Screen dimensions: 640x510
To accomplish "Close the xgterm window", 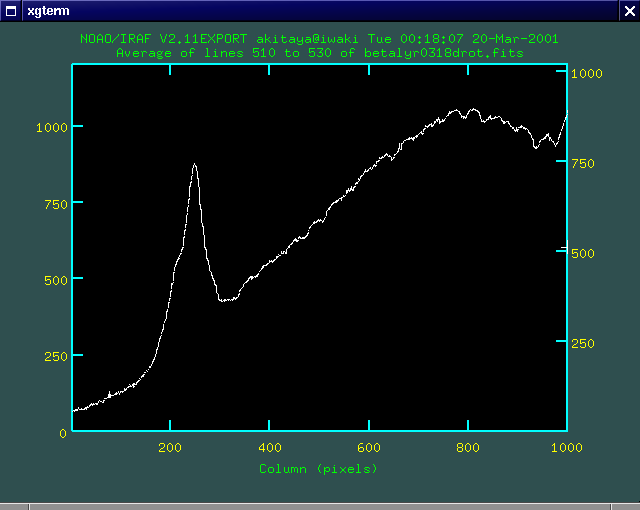I will point(629,9).
